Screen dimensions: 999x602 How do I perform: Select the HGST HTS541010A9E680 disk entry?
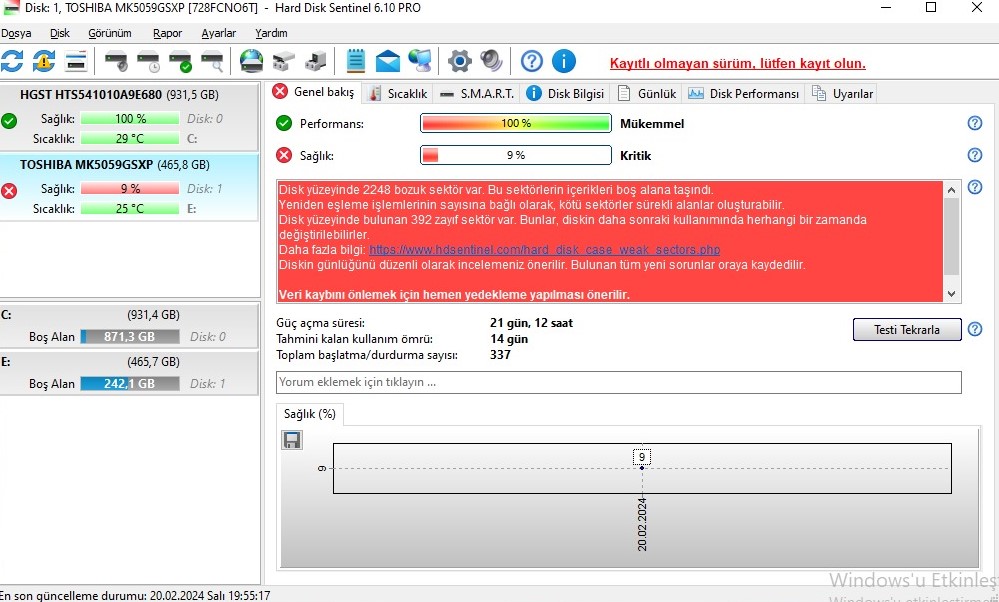click(x=129, y=116)
